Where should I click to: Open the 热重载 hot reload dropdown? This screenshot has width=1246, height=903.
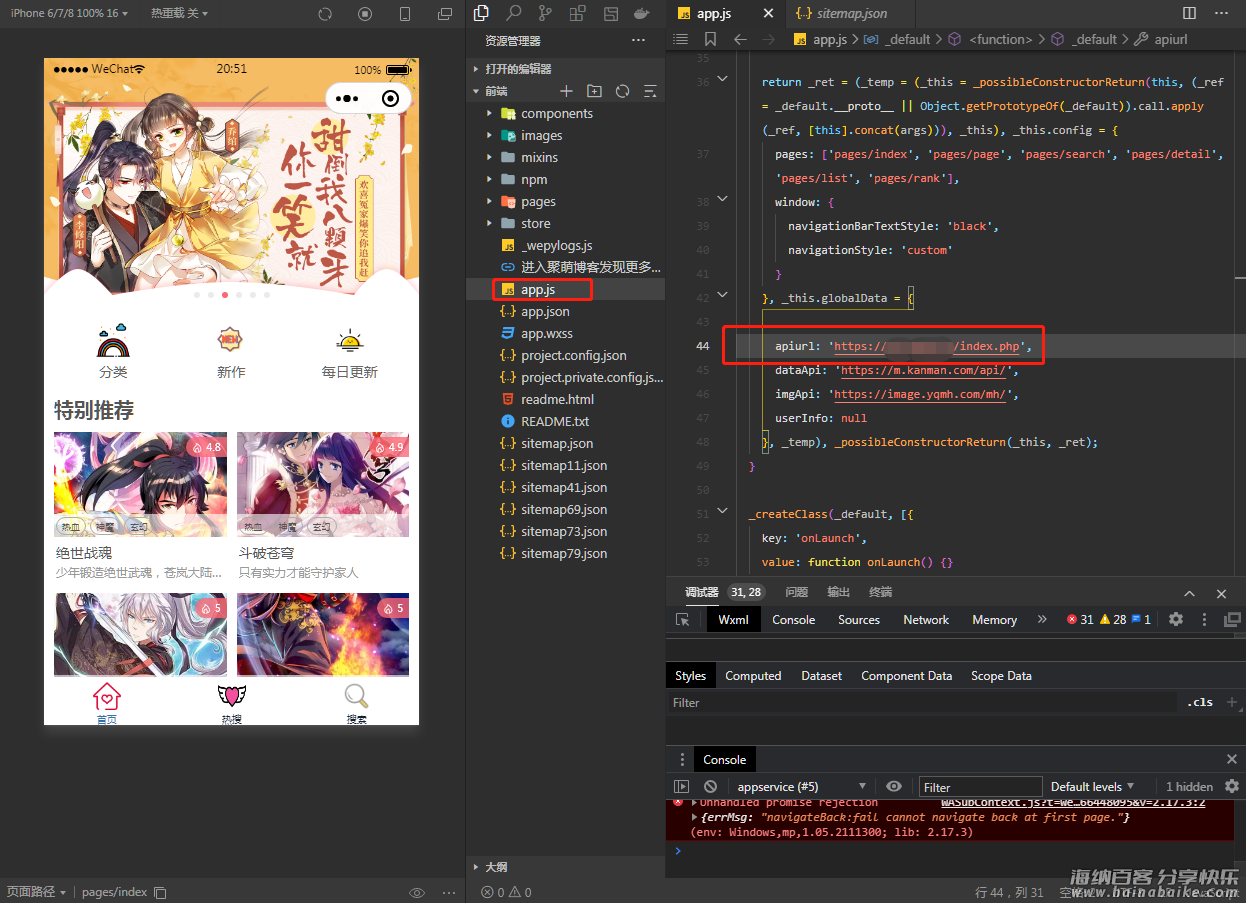tap(180, 13)
